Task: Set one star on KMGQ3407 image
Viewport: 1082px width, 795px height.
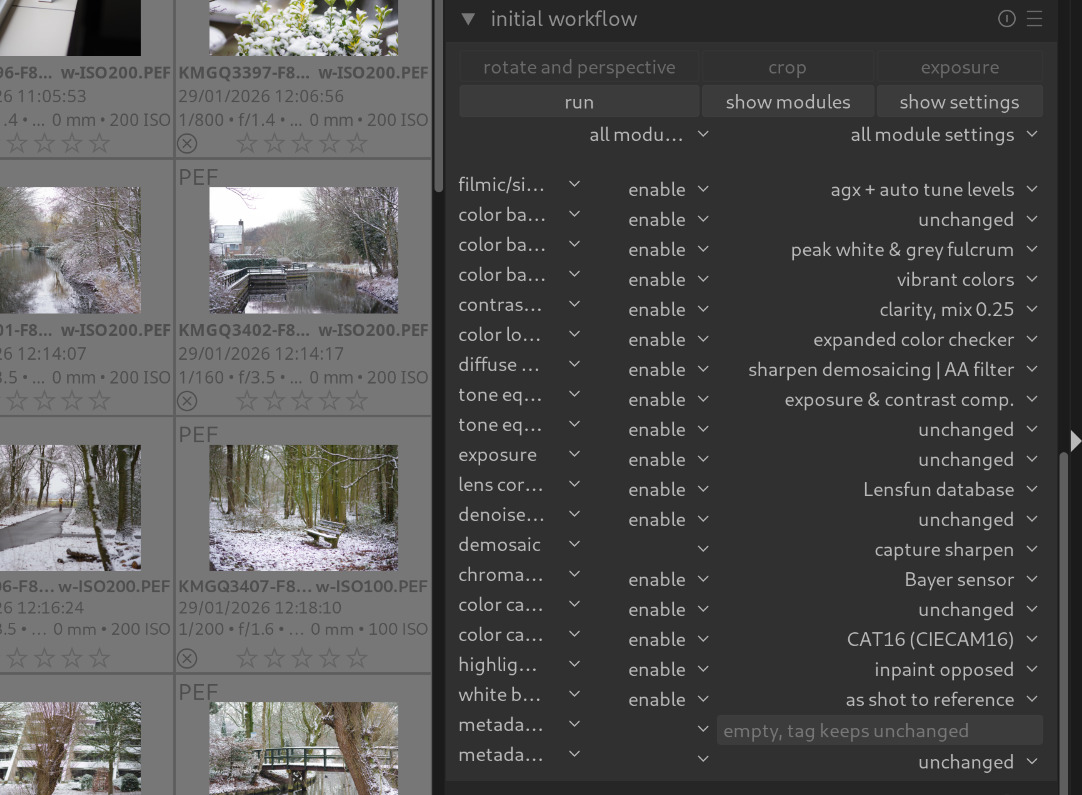Action: 245,658
